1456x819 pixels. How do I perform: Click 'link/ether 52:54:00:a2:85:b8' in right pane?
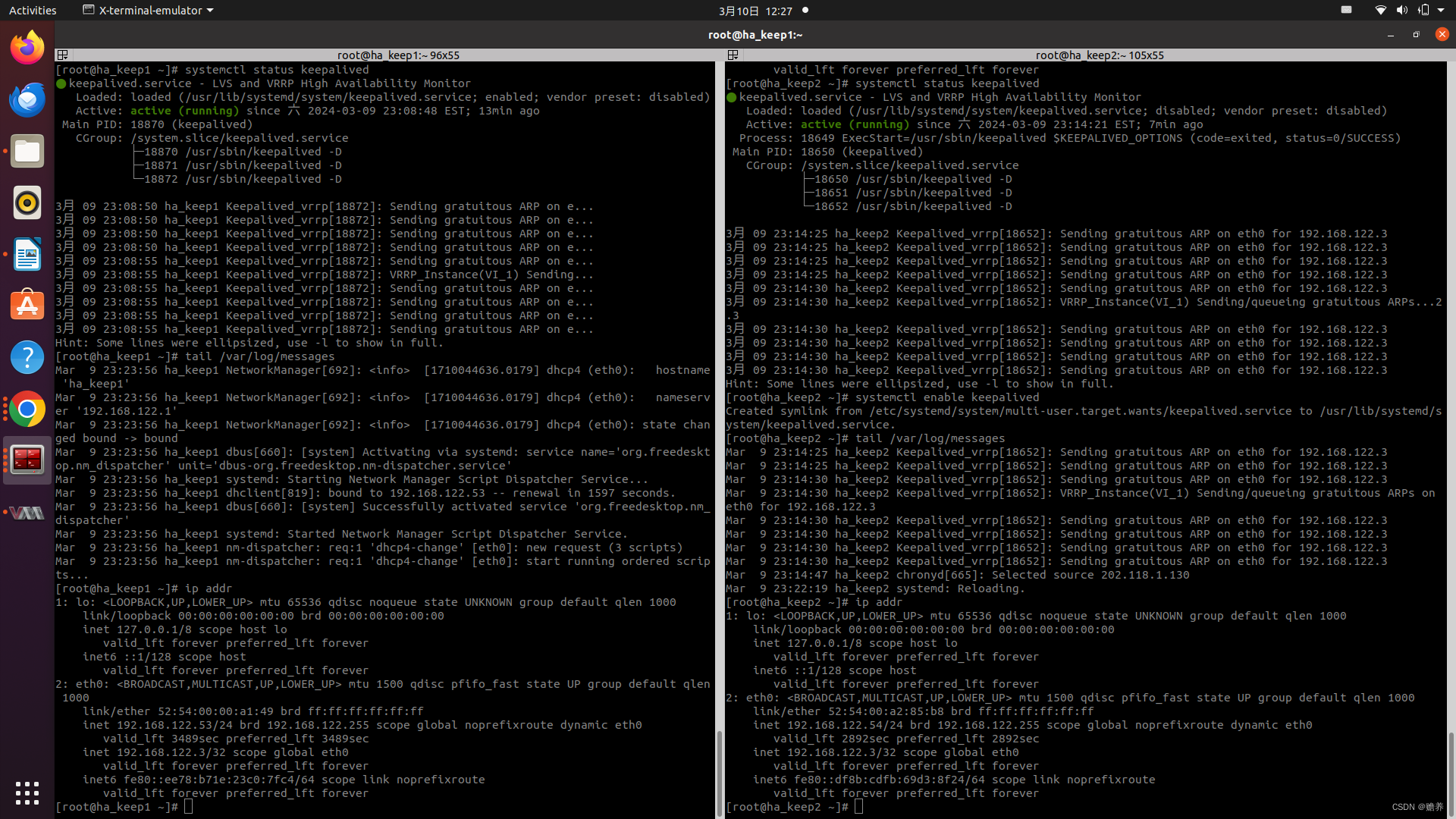click(924, 711)
